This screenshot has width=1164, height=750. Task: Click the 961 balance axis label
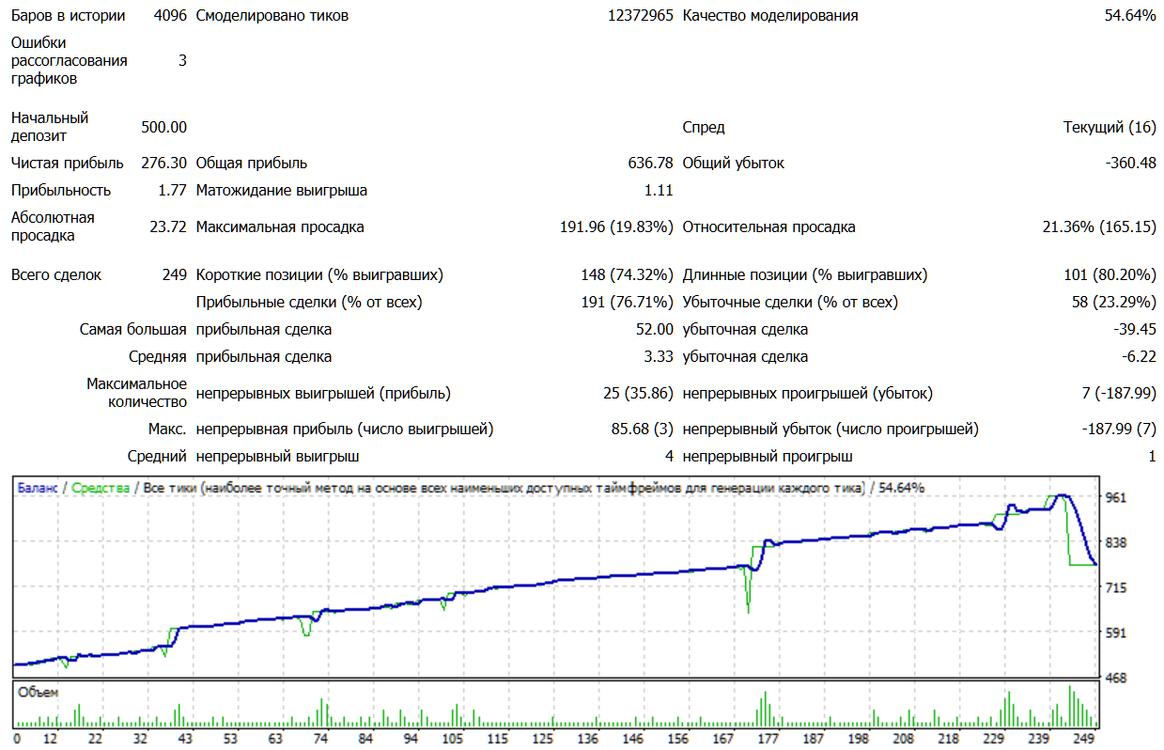[1116, 498]
